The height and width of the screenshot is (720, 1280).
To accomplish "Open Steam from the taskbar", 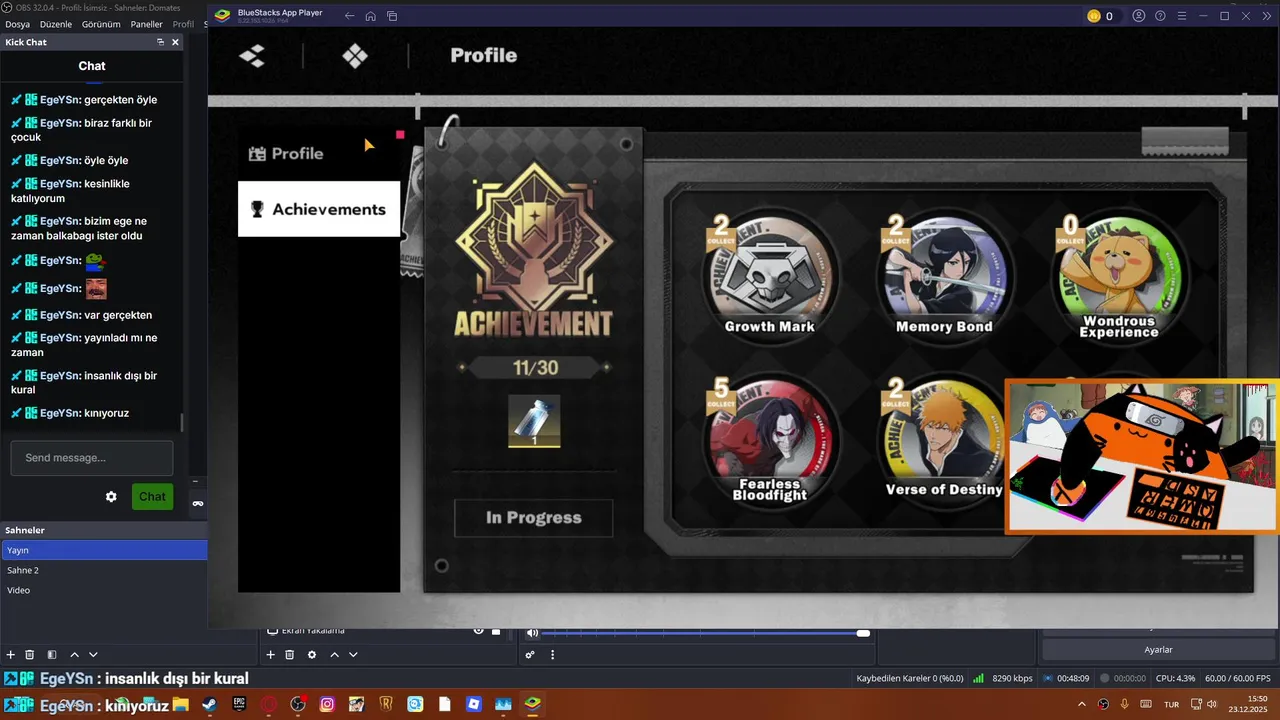I will [209, 704].
